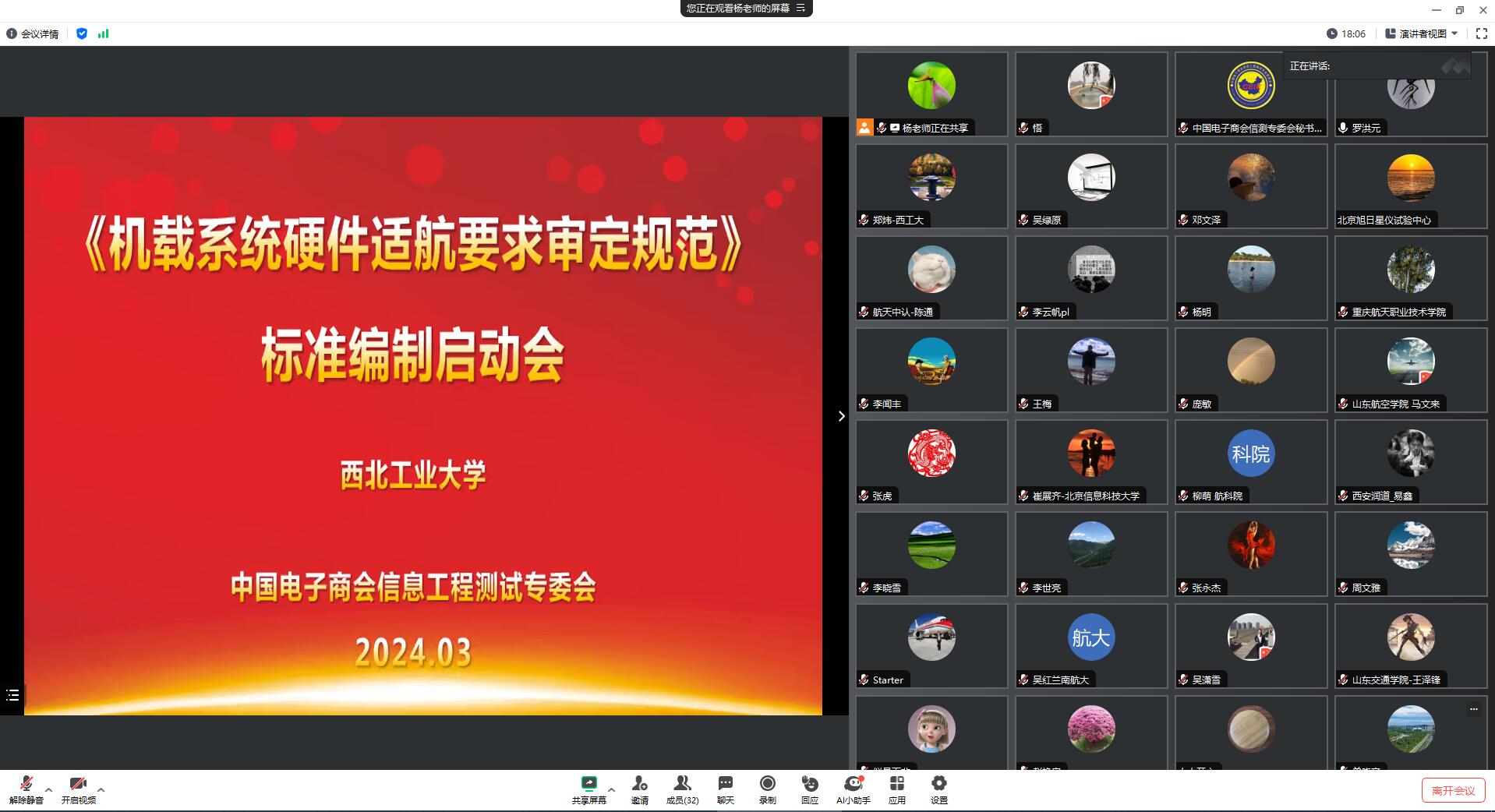This screenshot has height=812, width=1495.
Task: Open video options arrow next to 开启视频
Action: [x=101, y=789]
